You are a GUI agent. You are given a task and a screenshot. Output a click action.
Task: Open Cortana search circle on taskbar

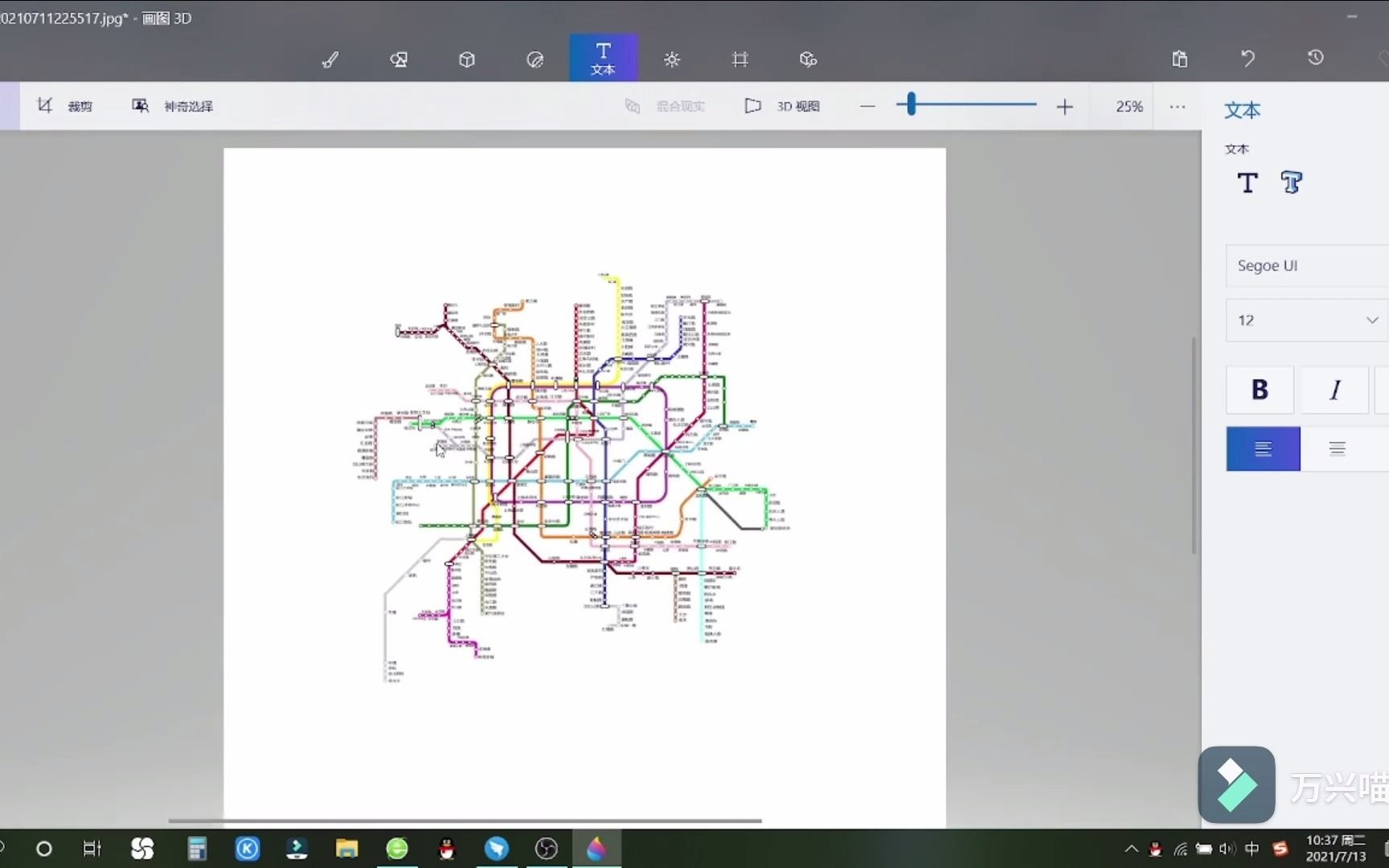coord(44,849)
